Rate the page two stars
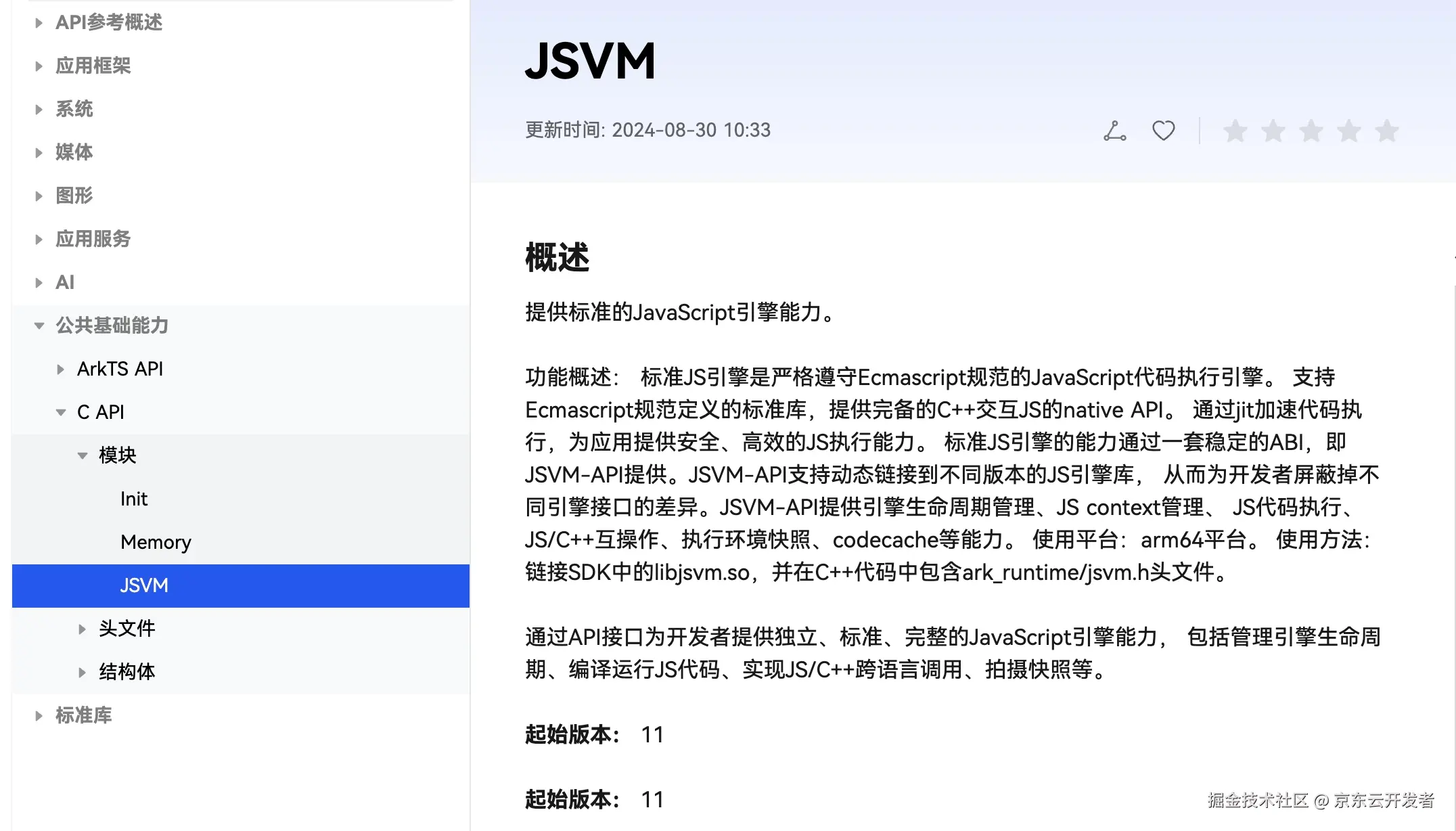The height and width of the screenshot is (831, 1456). (x=1273, y=131)
